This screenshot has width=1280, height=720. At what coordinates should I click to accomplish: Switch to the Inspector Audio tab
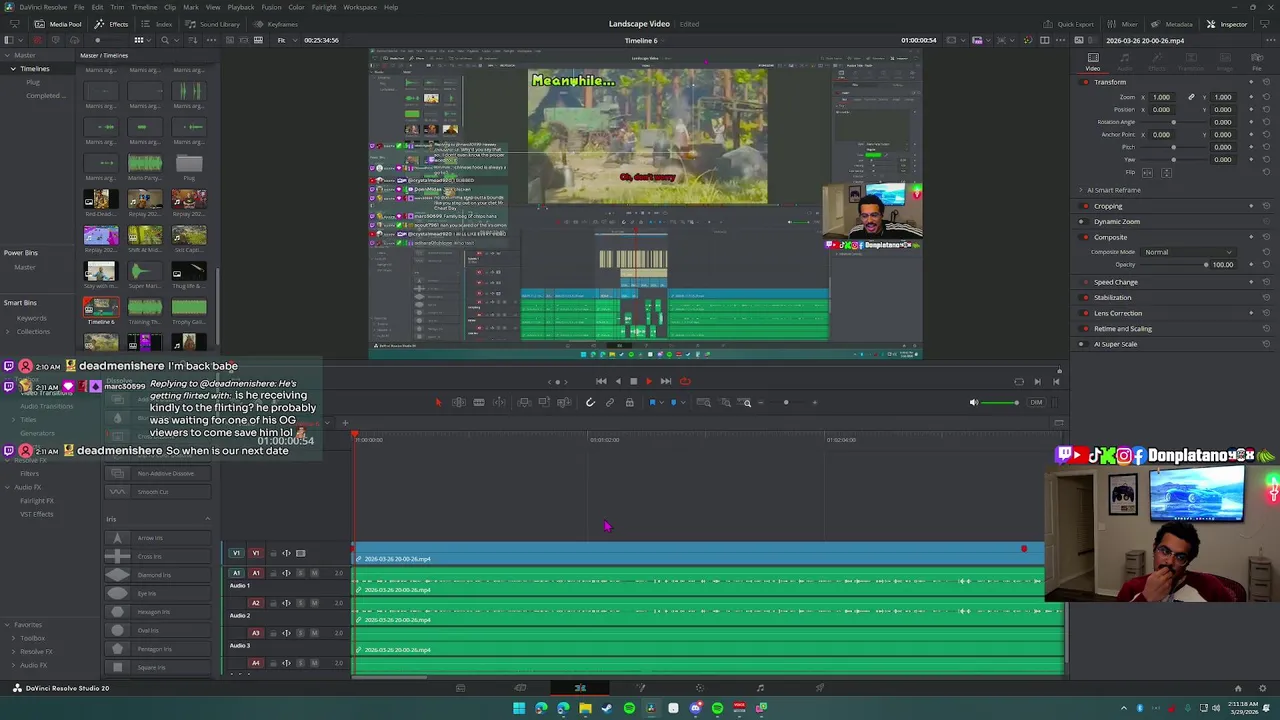coord(1125,62)
